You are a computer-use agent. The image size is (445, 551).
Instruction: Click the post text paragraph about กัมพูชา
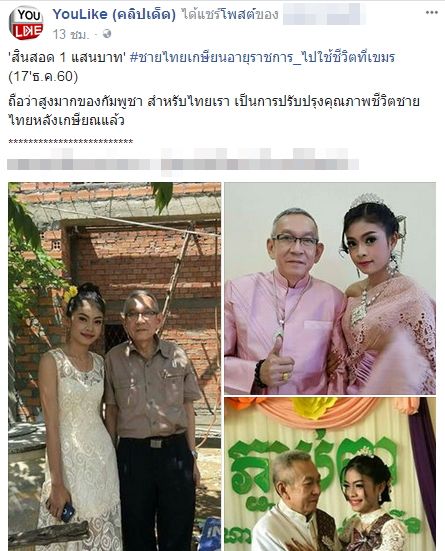pos(214,111)
